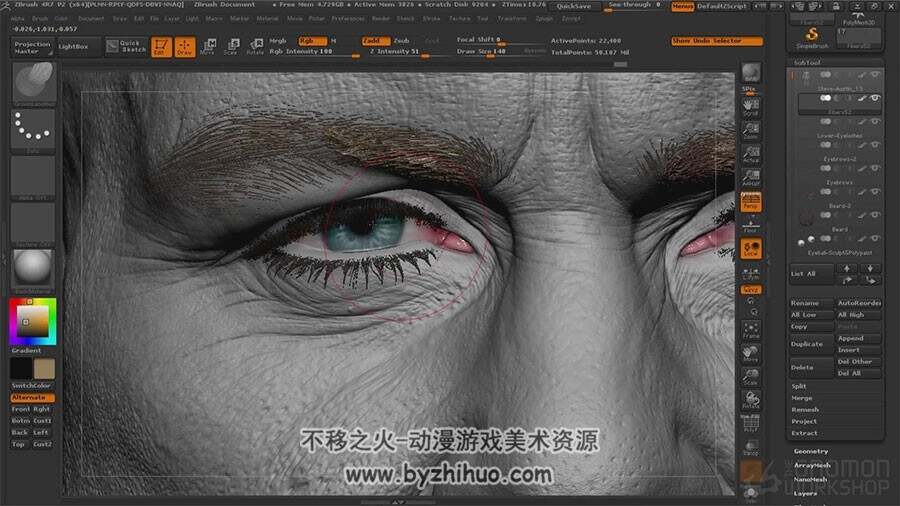Click the Duplicate subtool button
The height and width of the screenshot is (506, 900).
811,344
